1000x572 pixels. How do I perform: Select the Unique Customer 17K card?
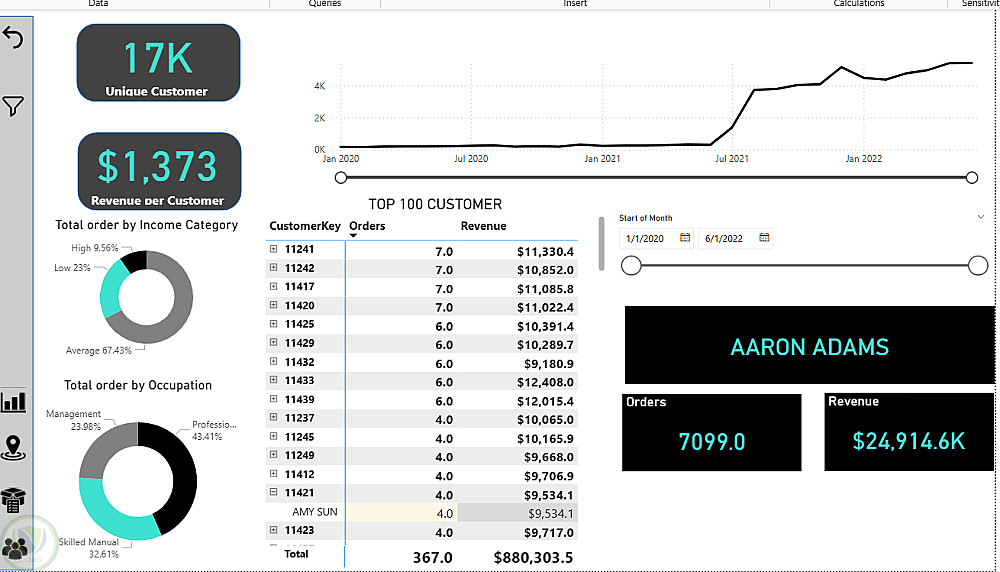tap(158, 62)
